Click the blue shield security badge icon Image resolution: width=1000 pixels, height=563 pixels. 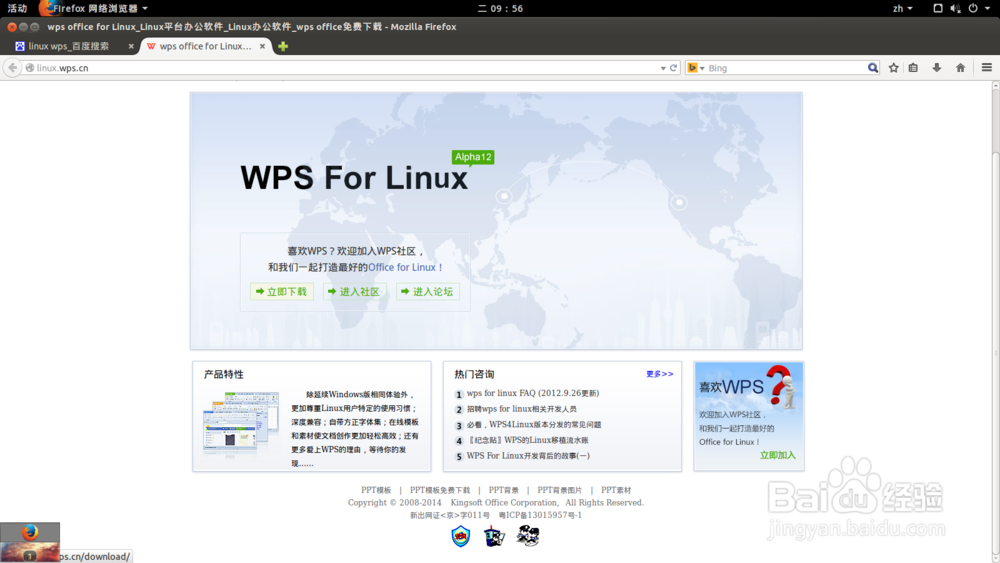(x=460, y=536)
